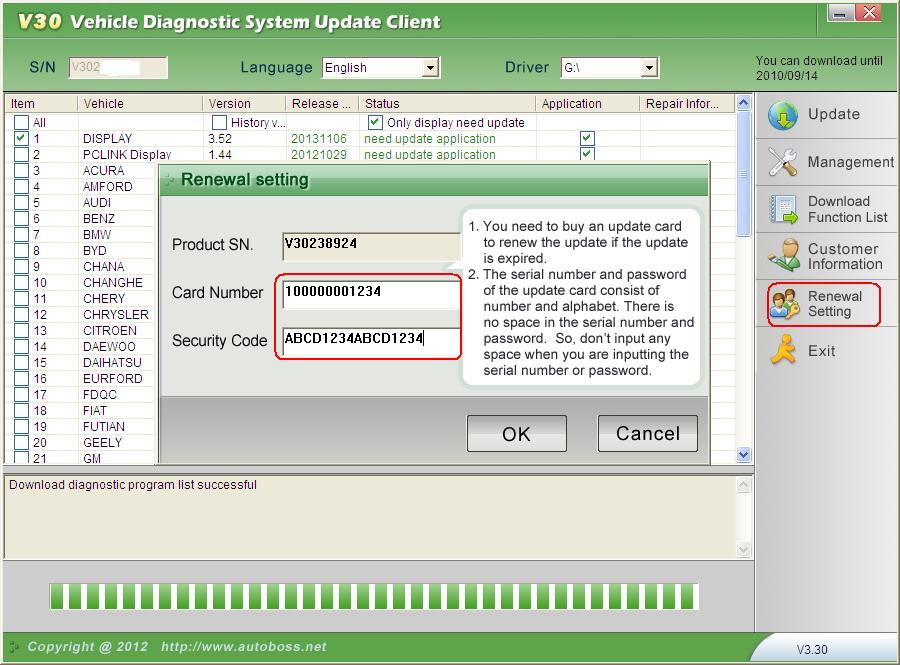
Task: Tick the CHERY row checkbox
Action: click(x=21, y=298)
